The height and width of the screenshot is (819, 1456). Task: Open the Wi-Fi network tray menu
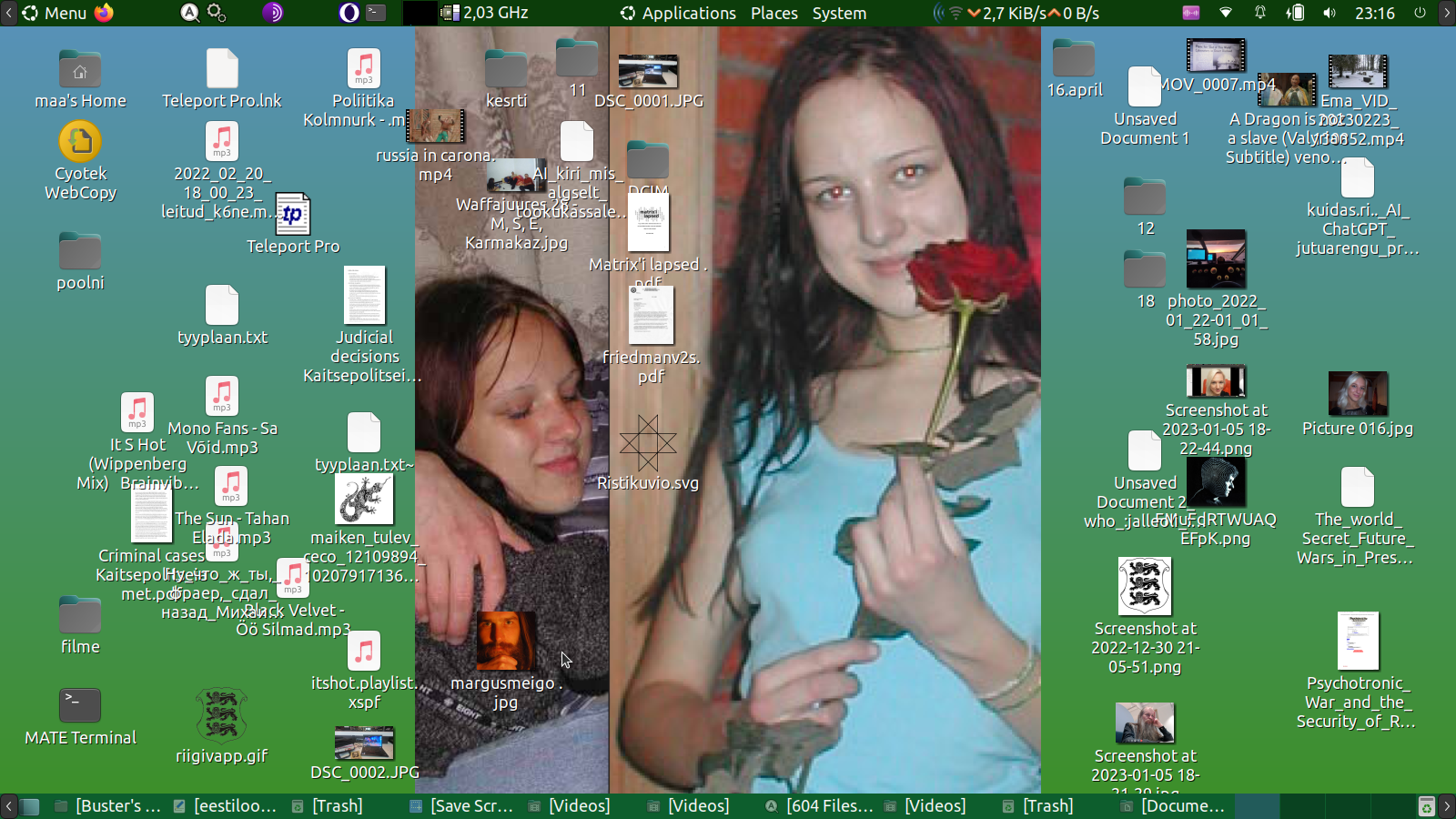point(1226,13)
